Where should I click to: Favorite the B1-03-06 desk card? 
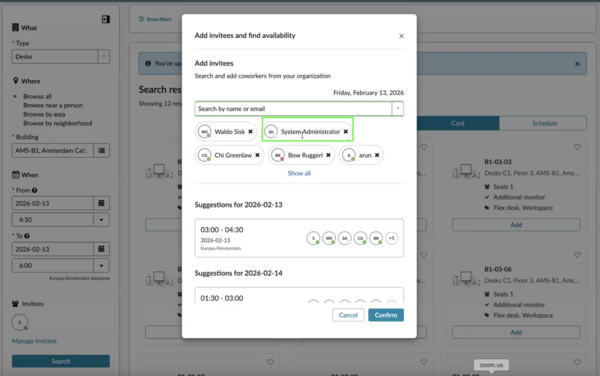tap(577, 255)
